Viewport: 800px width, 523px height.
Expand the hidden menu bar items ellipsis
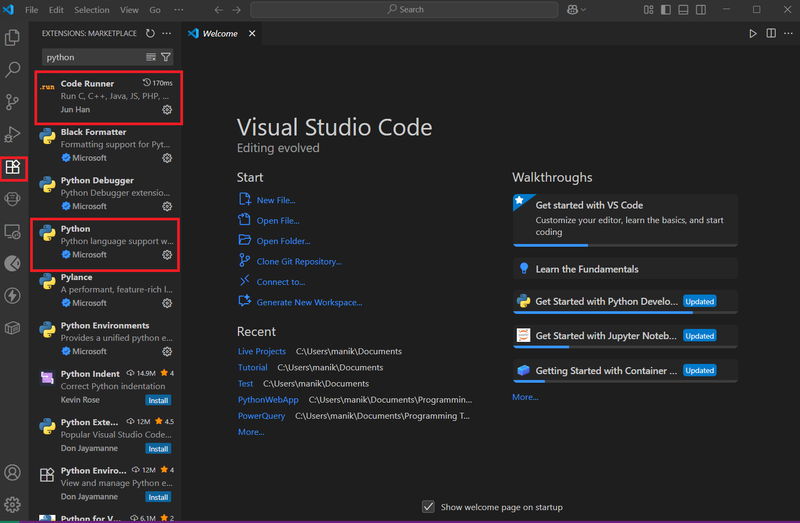coord(179,10)
